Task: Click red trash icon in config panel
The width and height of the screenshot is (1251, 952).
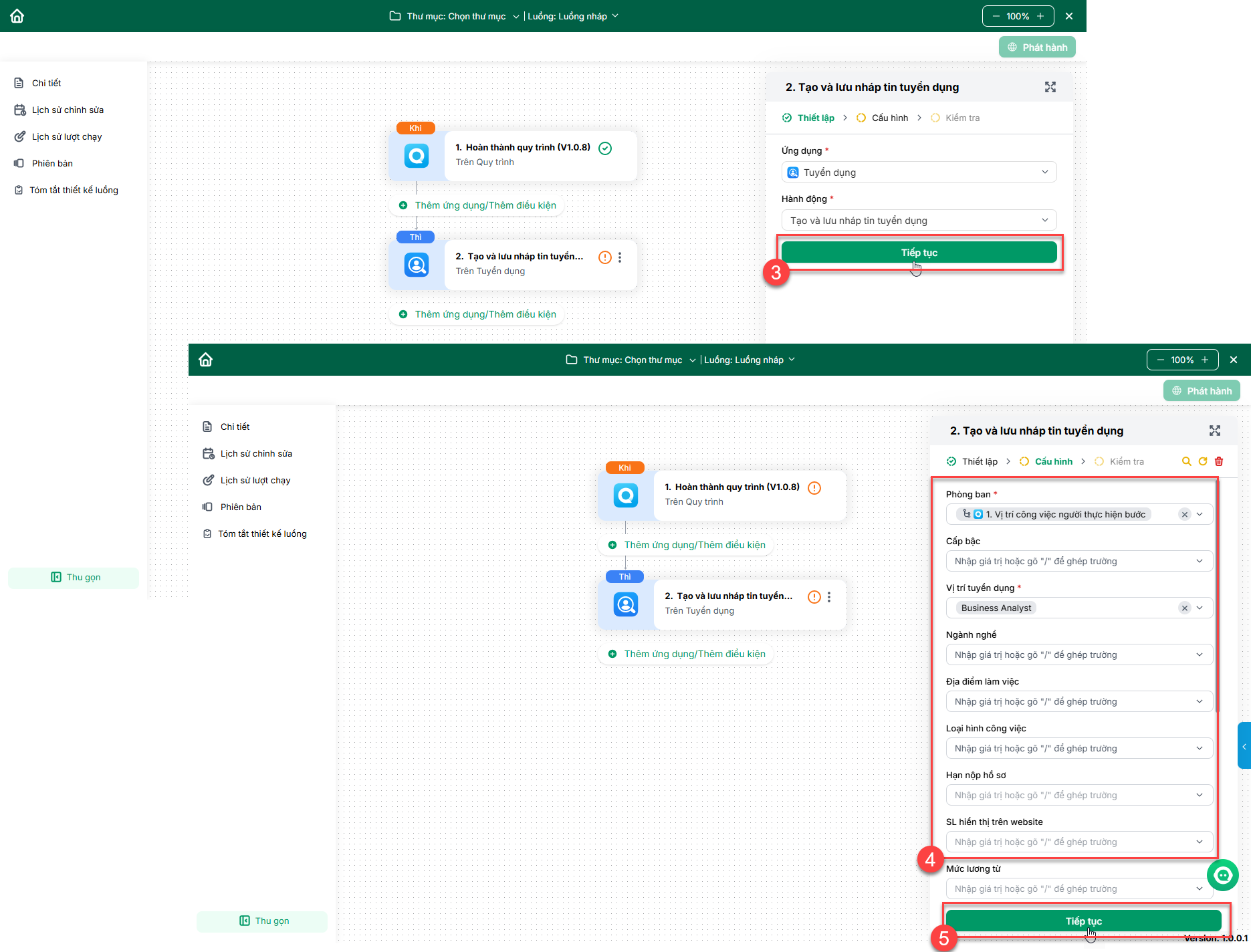Action: [1219, 461]
